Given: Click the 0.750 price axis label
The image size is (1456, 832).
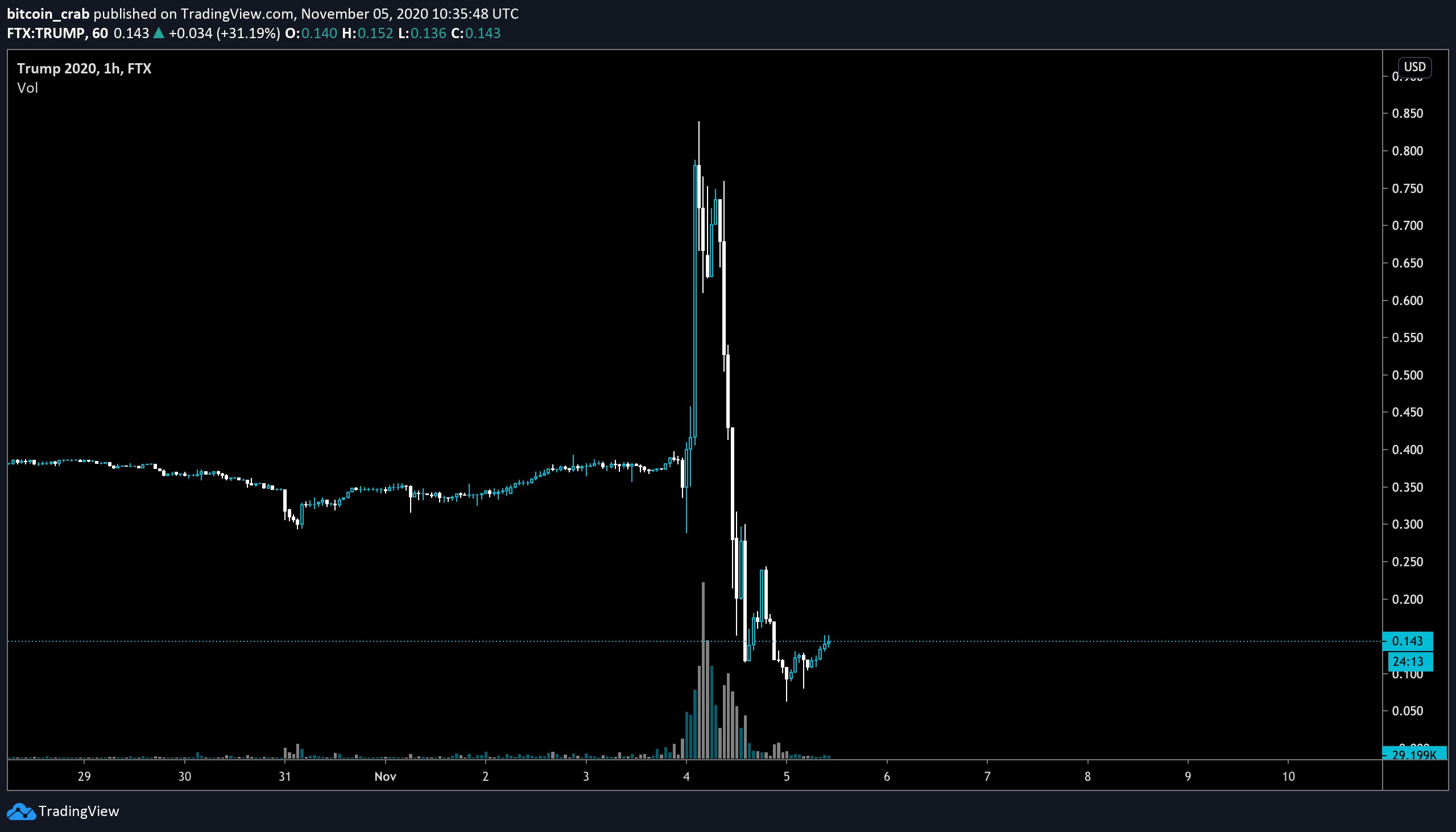Looking at the screenshot, I should click(x=1408, y=188).
